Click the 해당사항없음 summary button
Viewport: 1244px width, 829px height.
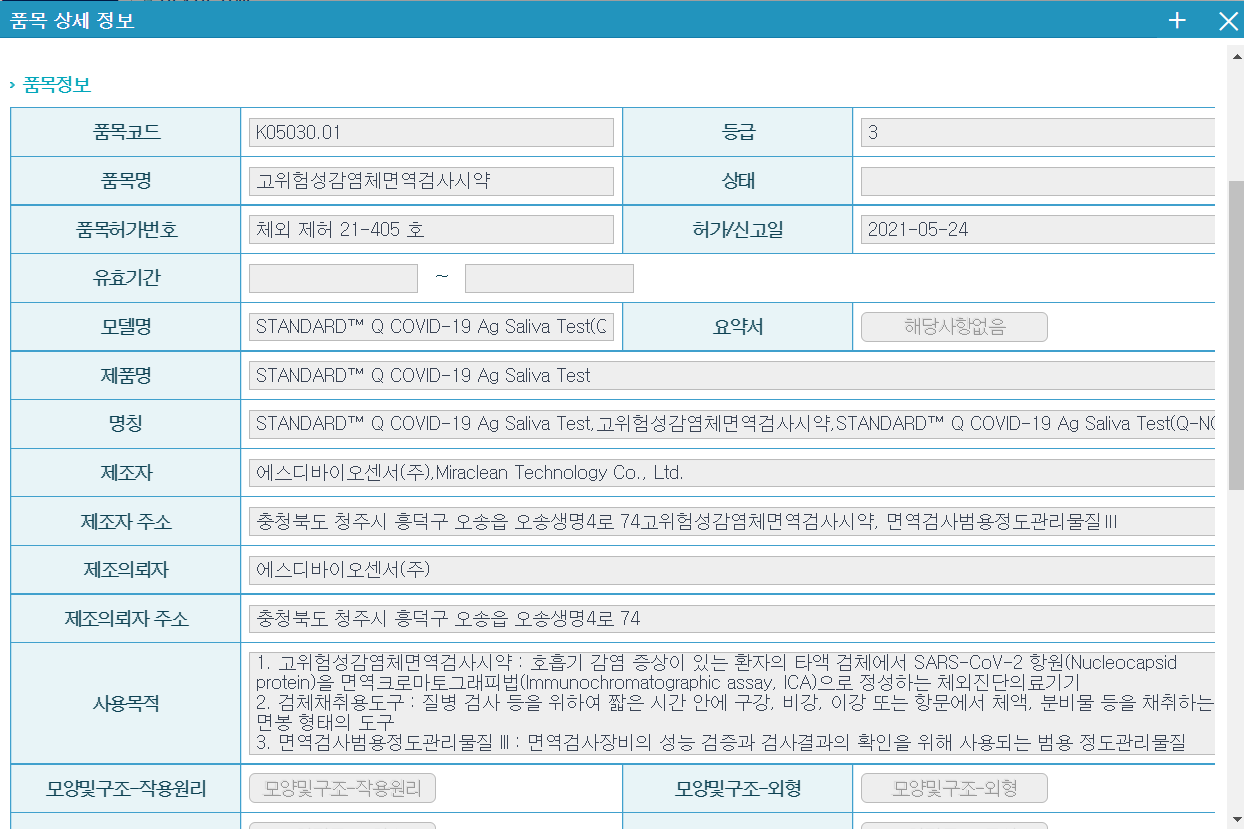(954, 327)
